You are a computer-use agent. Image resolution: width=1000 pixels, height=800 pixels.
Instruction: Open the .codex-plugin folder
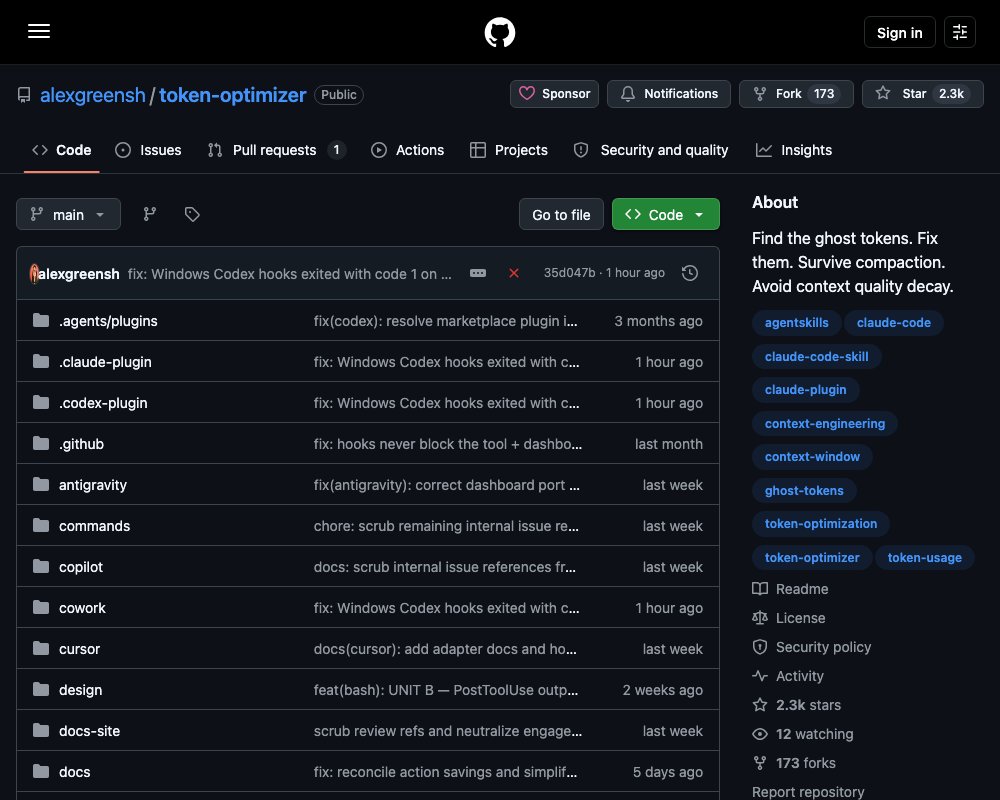coord(103,403)
